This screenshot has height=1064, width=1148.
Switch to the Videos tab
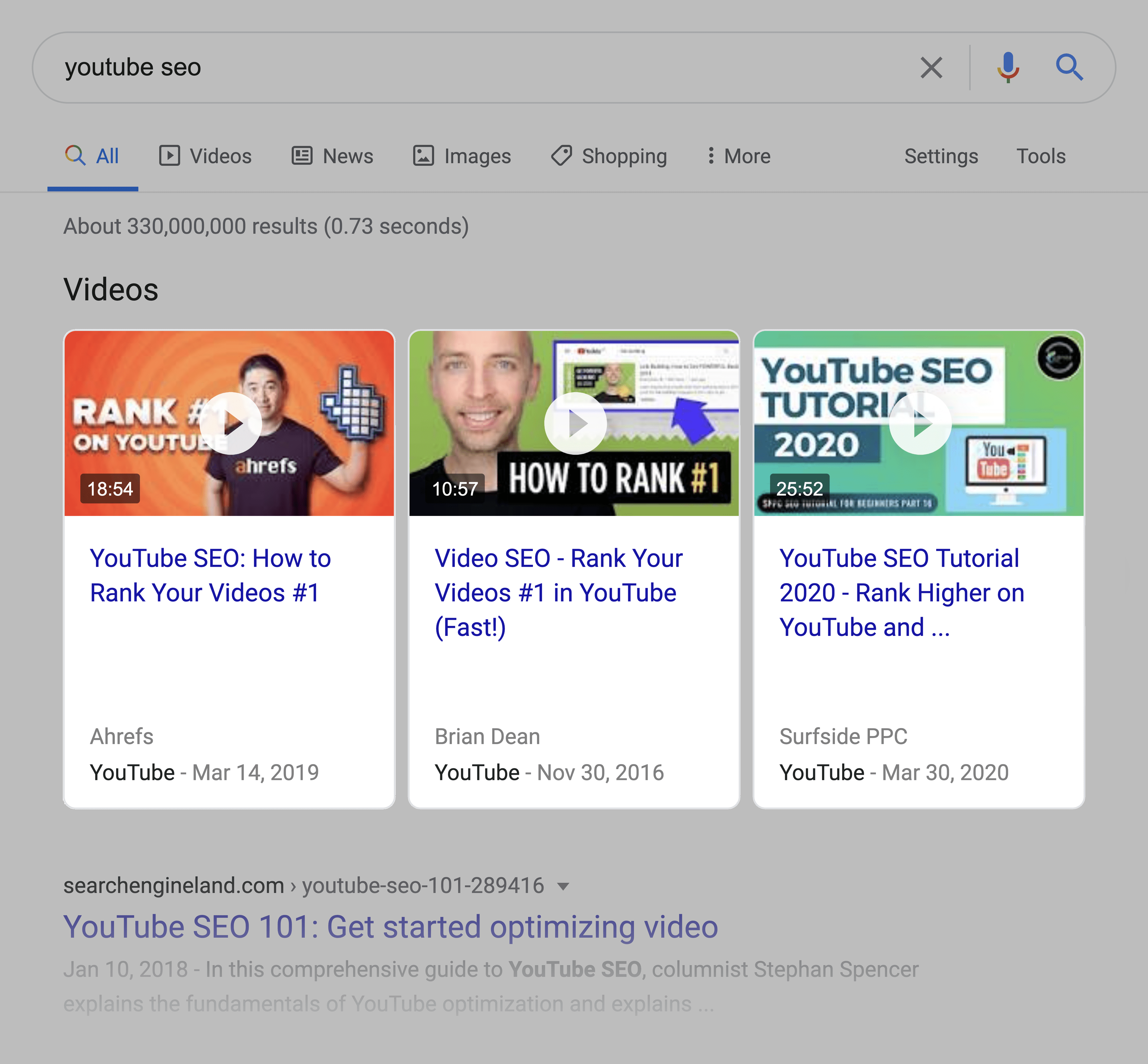(x=206, y=156)
